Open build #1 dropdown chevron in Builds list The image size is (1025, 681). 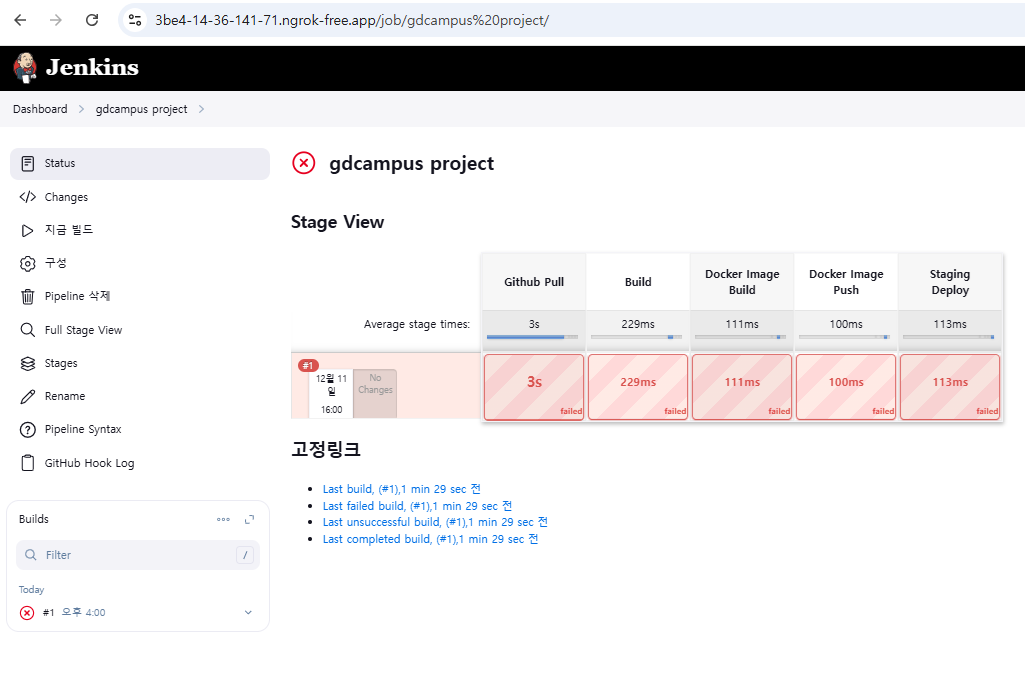click(x=248, y=612)
